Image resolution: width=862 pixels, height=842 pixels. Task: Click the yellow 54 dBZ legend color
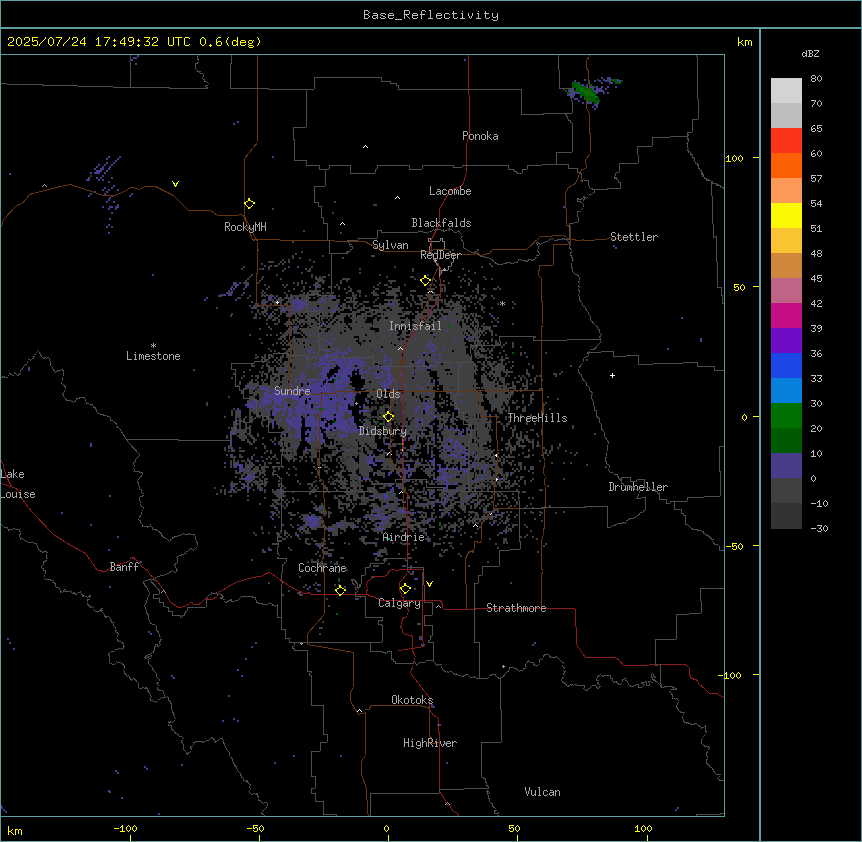pos(786,215)
